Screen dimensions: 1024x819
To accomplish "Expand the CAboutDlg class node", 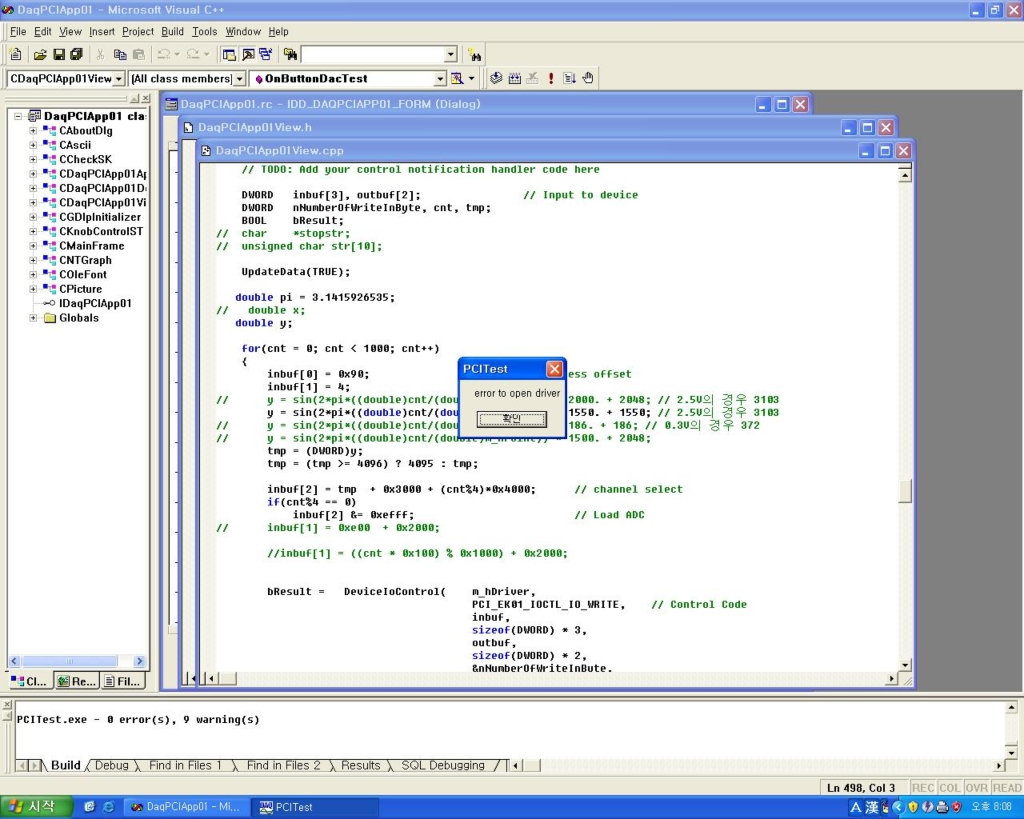I will pyautogui.click(x=33, y=131).
